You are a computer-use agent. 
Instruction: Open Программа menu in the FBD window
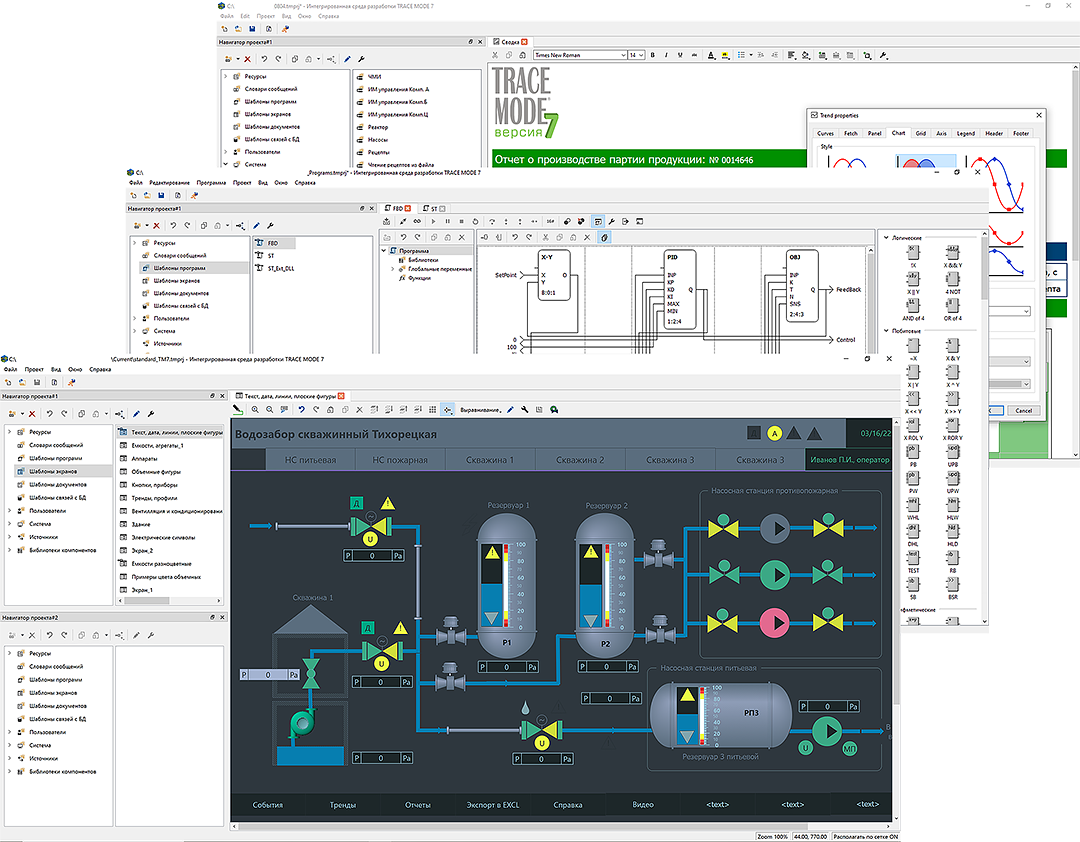211,183
